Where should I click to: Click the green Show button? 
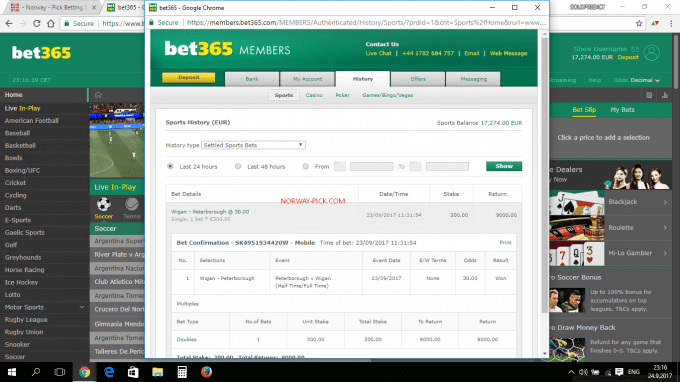(504, 167)
